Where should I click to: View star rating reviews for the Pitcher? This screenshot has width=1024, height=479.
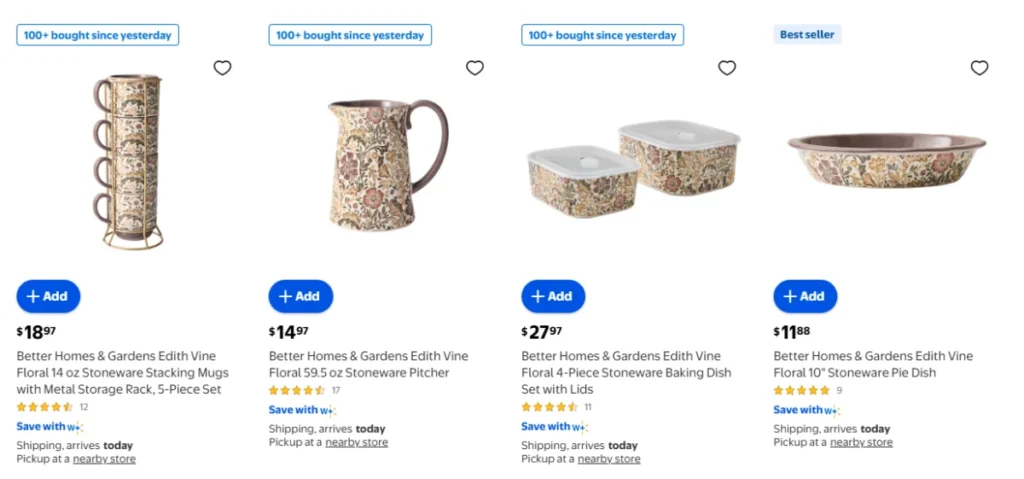click(x=304, y=390)
